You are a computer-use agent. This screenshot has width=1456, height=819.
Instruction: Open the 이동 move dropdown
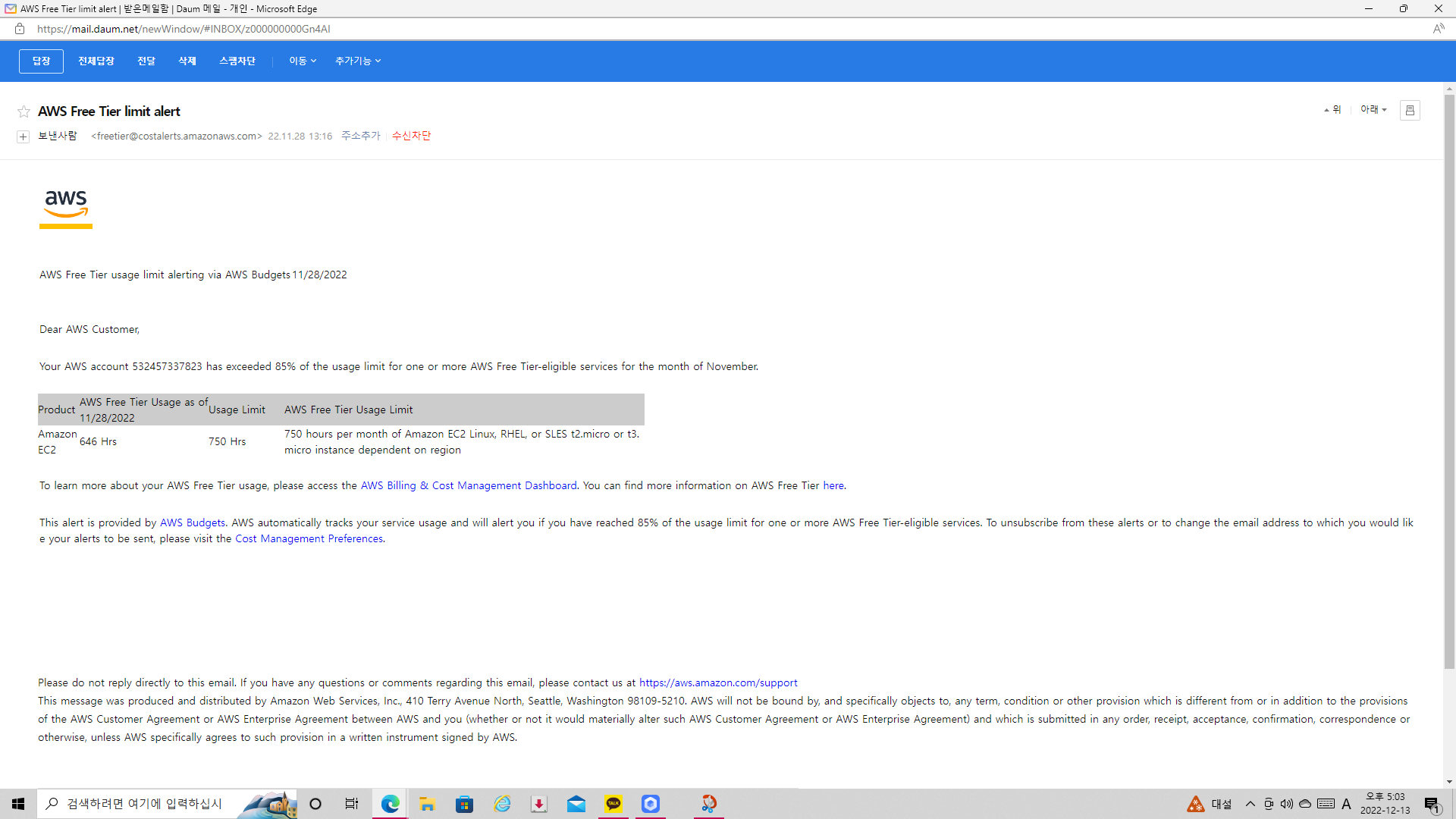[x=303, y=61]
